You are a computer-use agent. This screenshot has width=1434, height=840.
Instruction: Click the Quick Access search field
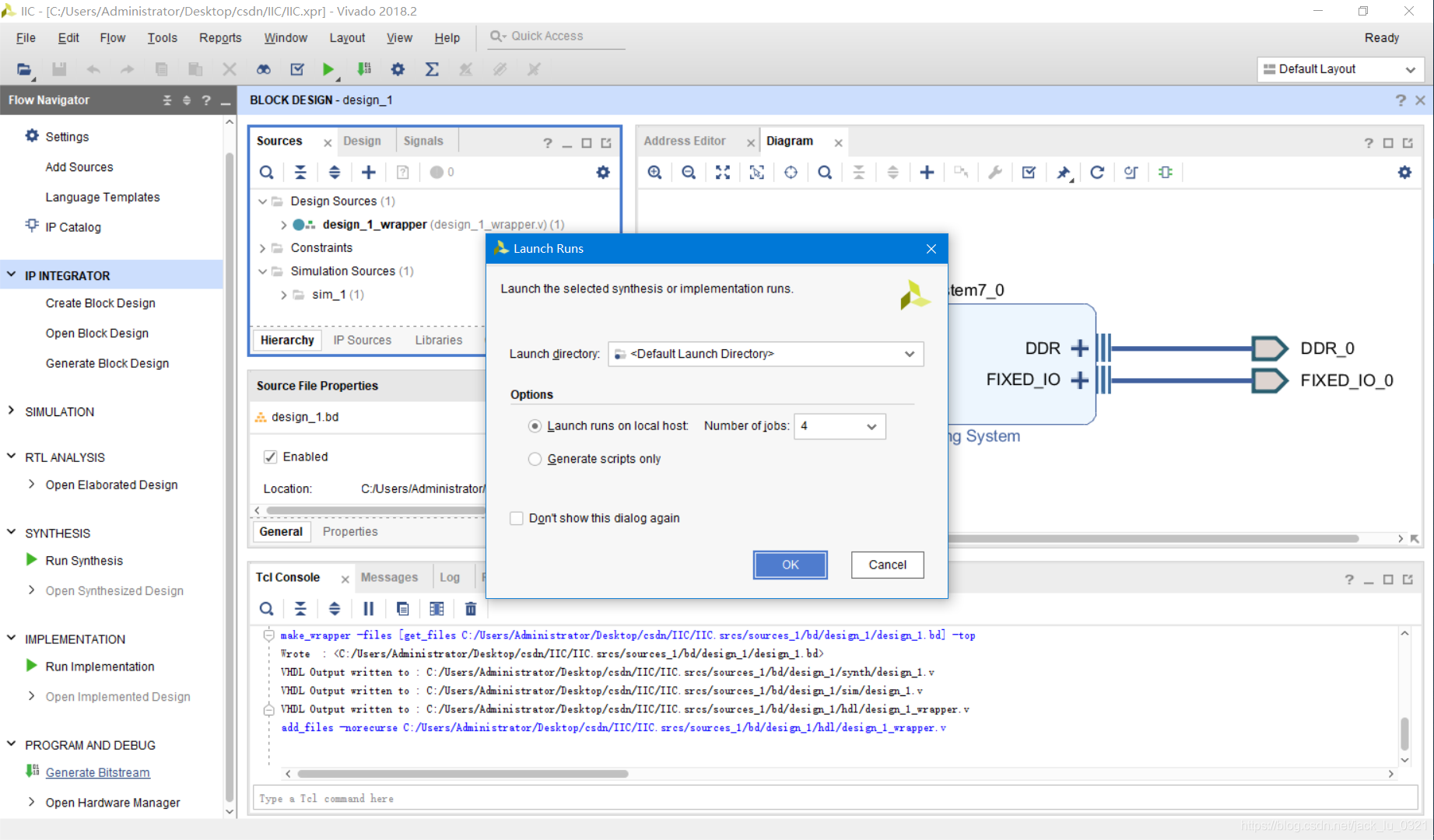556,37
